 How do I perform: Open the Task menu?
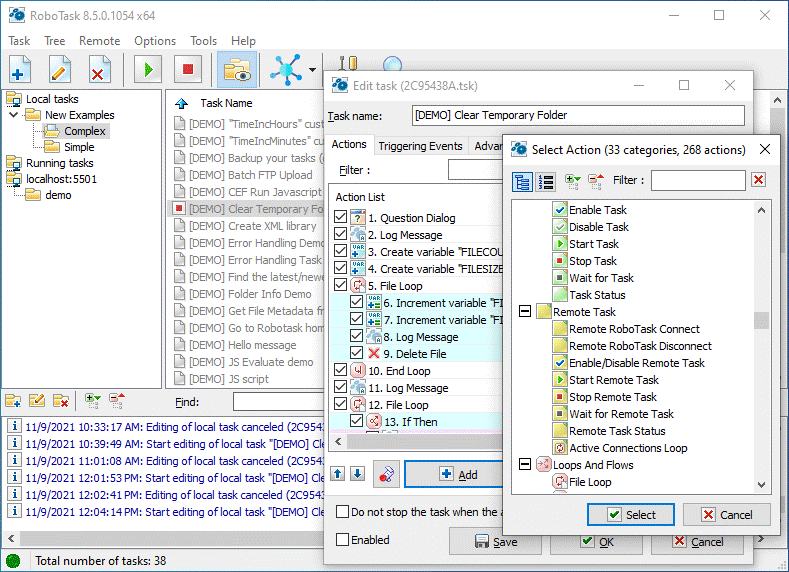(19, 41)
